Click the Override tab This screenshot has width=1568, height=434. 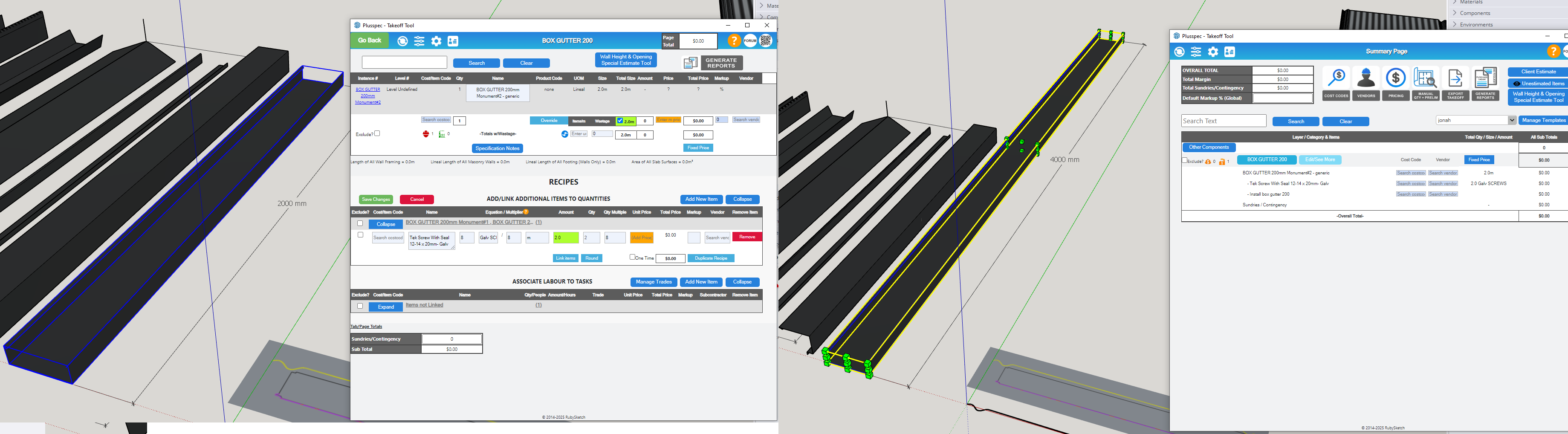click(549, 121)
